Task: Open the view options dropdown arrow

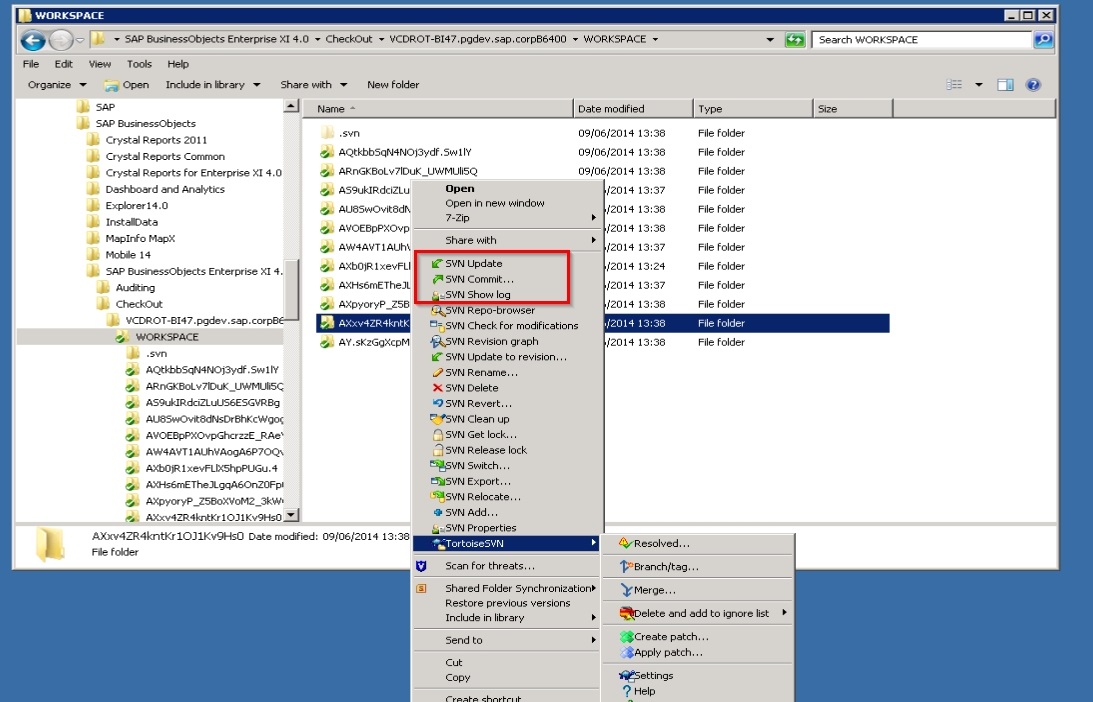Action: tap(979, 85)
